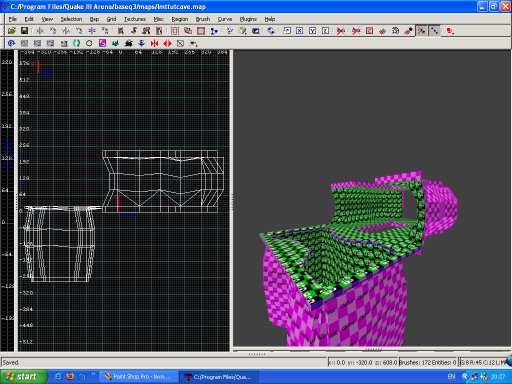Click the upper wireframe brush in 2D view

tap(163, 181)
